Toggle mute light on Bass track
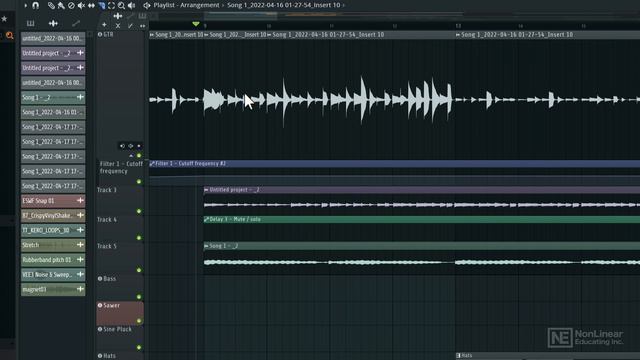Viewport: 640px width, 360px height. pyautogui.click(x=139, y=297)
